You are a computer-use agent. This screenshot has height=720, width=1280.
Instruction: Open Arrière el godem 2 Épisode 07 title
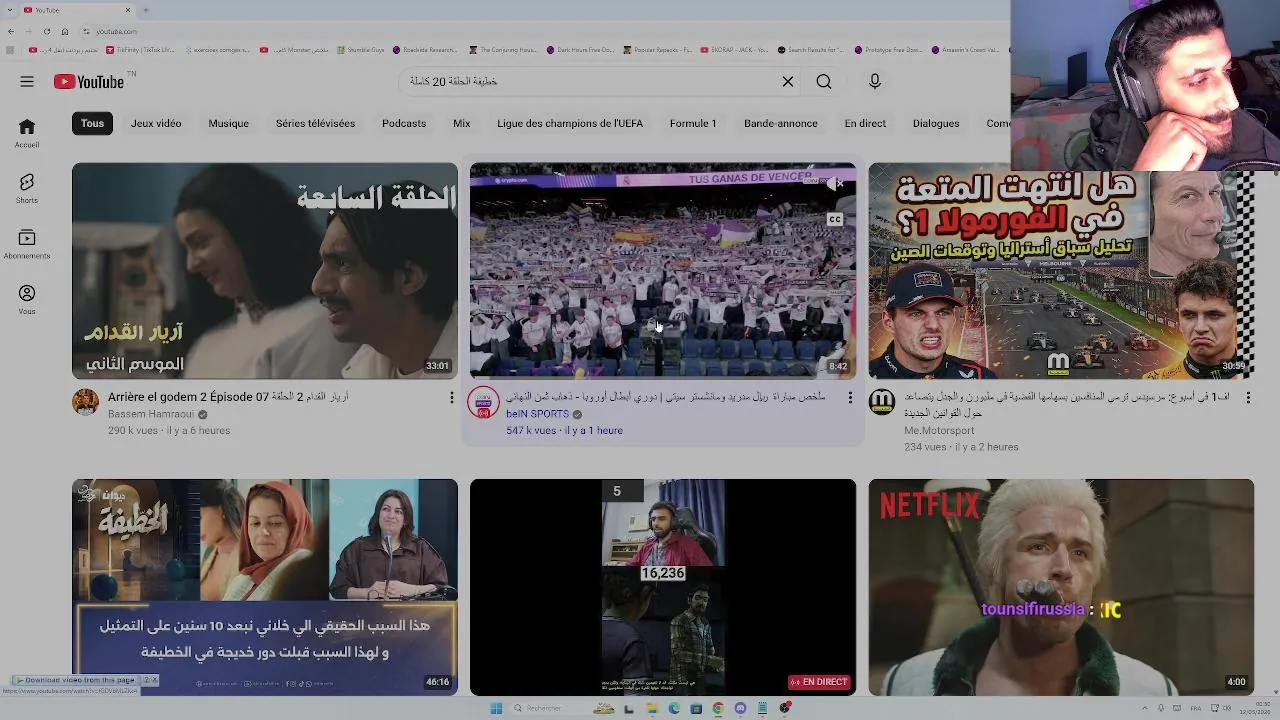pyautogui.click(x=228, y=397)
